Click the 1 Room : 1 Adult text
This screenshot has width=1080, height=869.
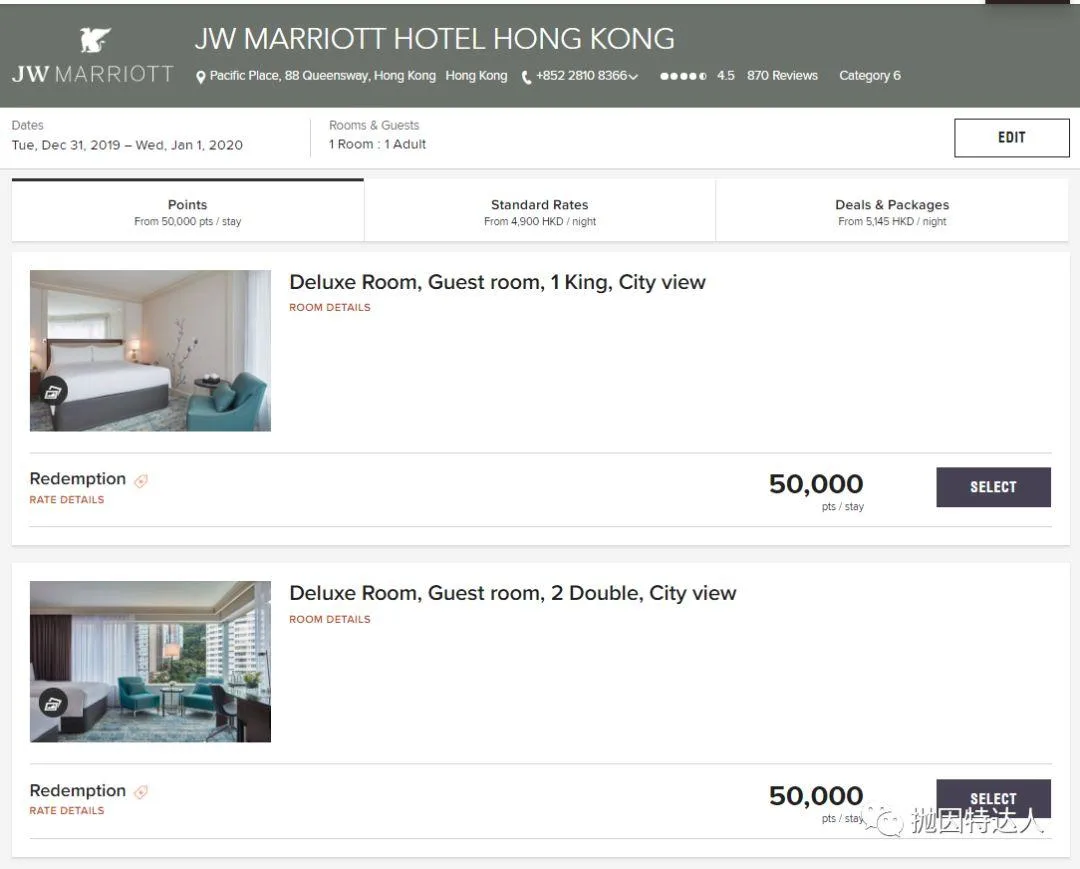click(x=377, y=144)
